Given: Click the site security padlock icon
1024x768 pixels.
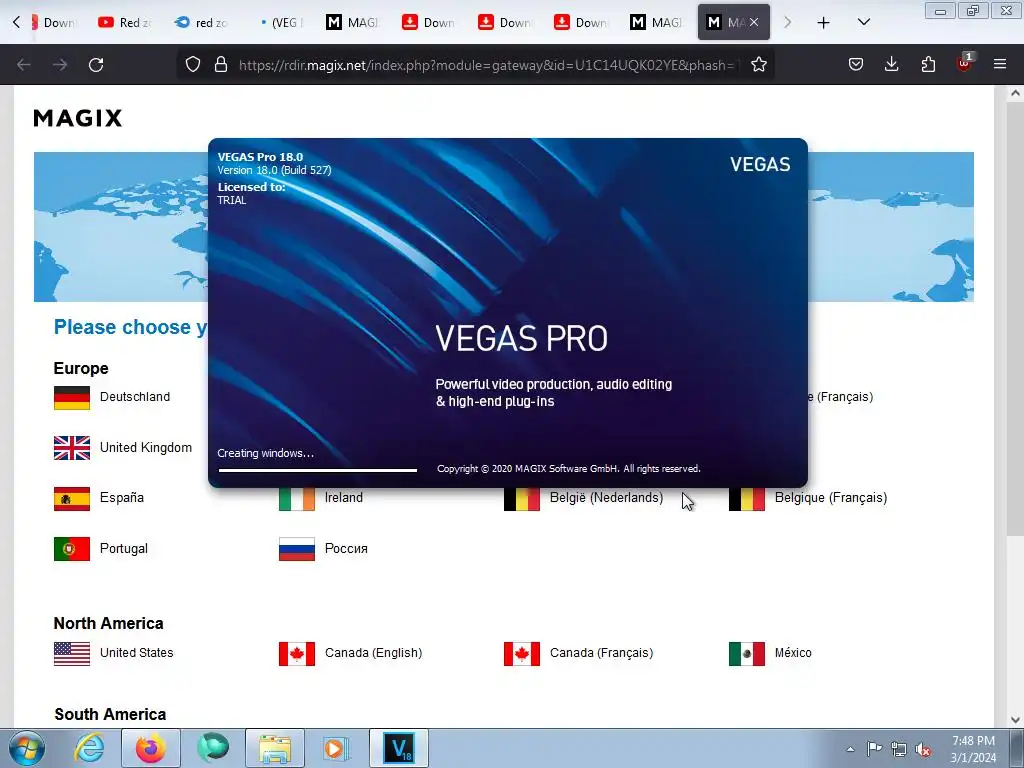Looking at the screenshot, I should [x=221, y=65].
